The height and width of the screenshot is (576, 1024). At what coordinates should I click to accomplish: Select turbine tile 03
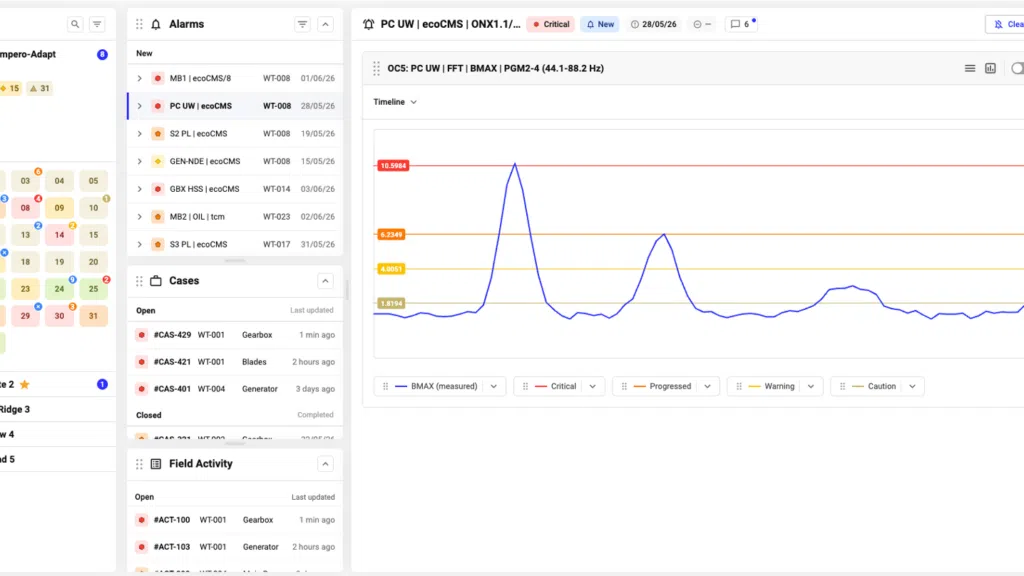point(25,181)
